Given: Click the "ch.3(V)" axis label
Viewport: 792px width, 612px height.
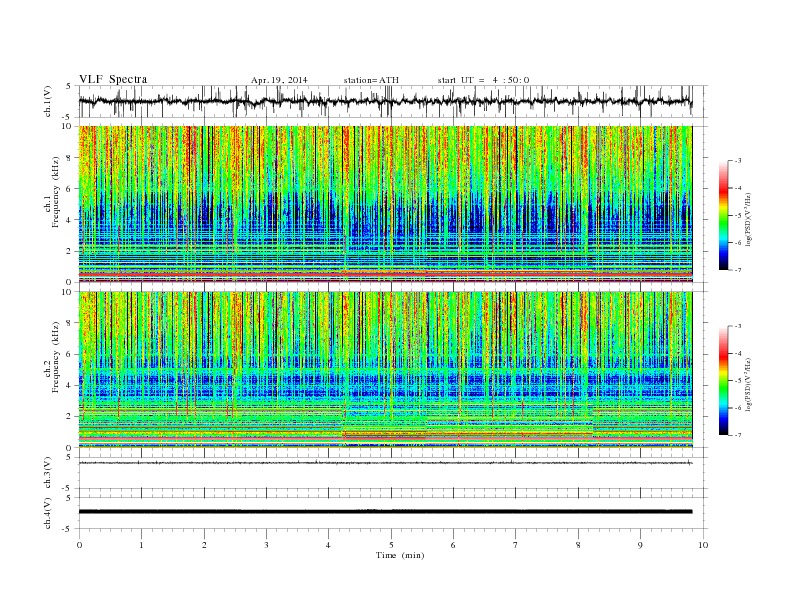Looking at the screenshot, I should [48, 473].
